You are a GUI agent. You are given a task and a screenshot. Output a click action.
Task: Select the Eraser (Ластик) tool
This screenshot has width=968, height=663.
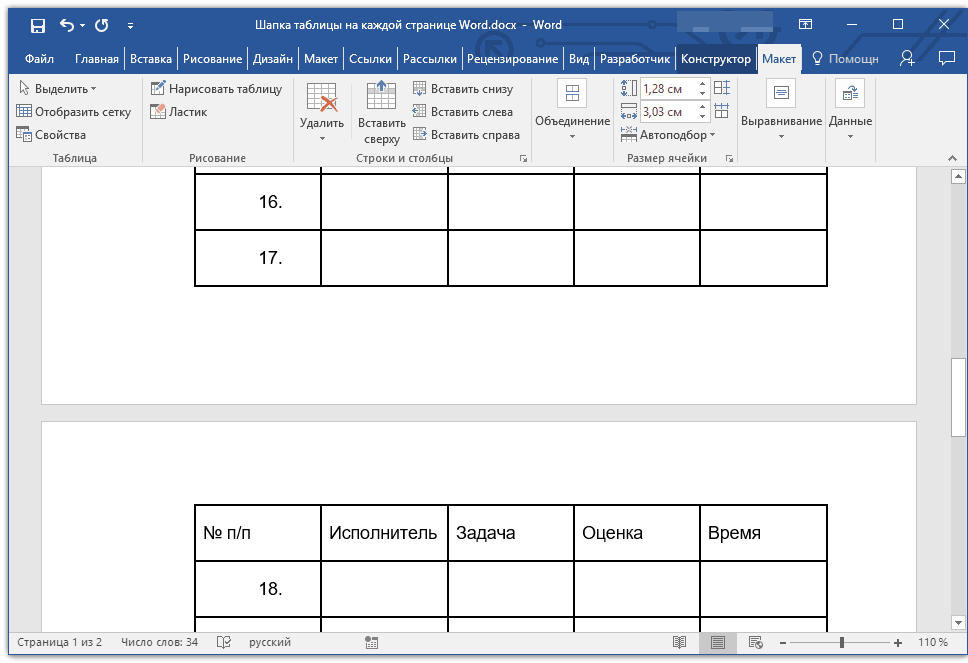(179, 112)
